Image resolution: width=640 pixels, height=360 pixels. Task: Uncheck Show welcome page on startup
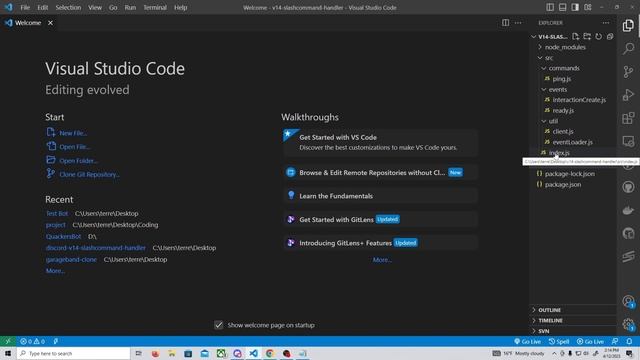click(219, 325)
